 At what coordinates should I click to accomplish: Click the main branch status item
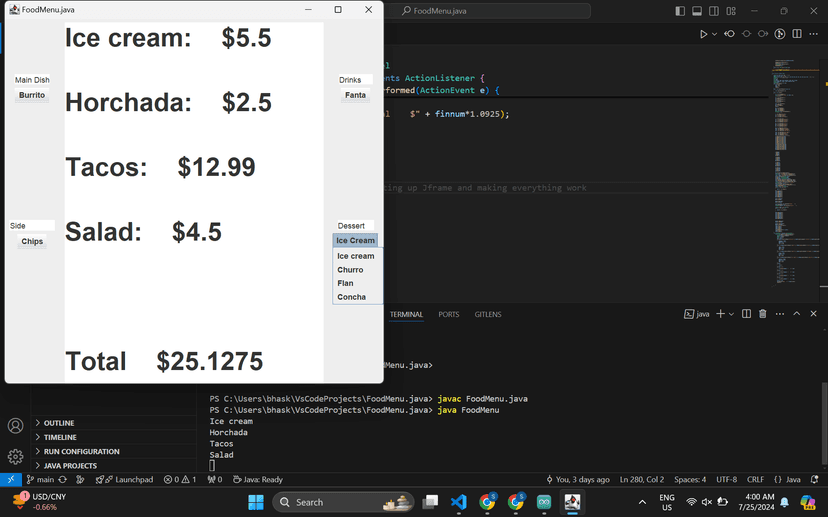(40, 480)
